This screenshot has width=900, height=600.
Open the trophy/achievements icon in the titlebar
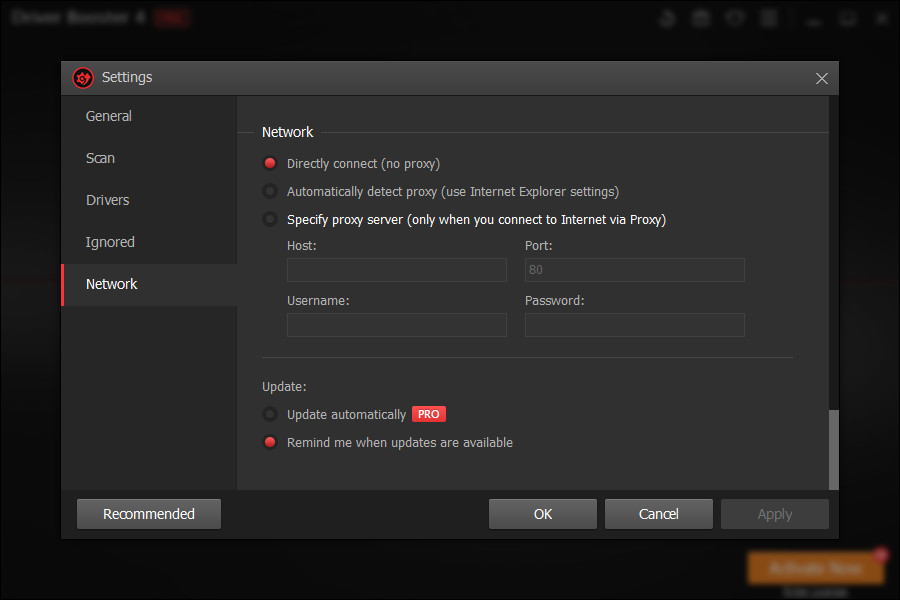pyautogui.click(x=667, y=17)
